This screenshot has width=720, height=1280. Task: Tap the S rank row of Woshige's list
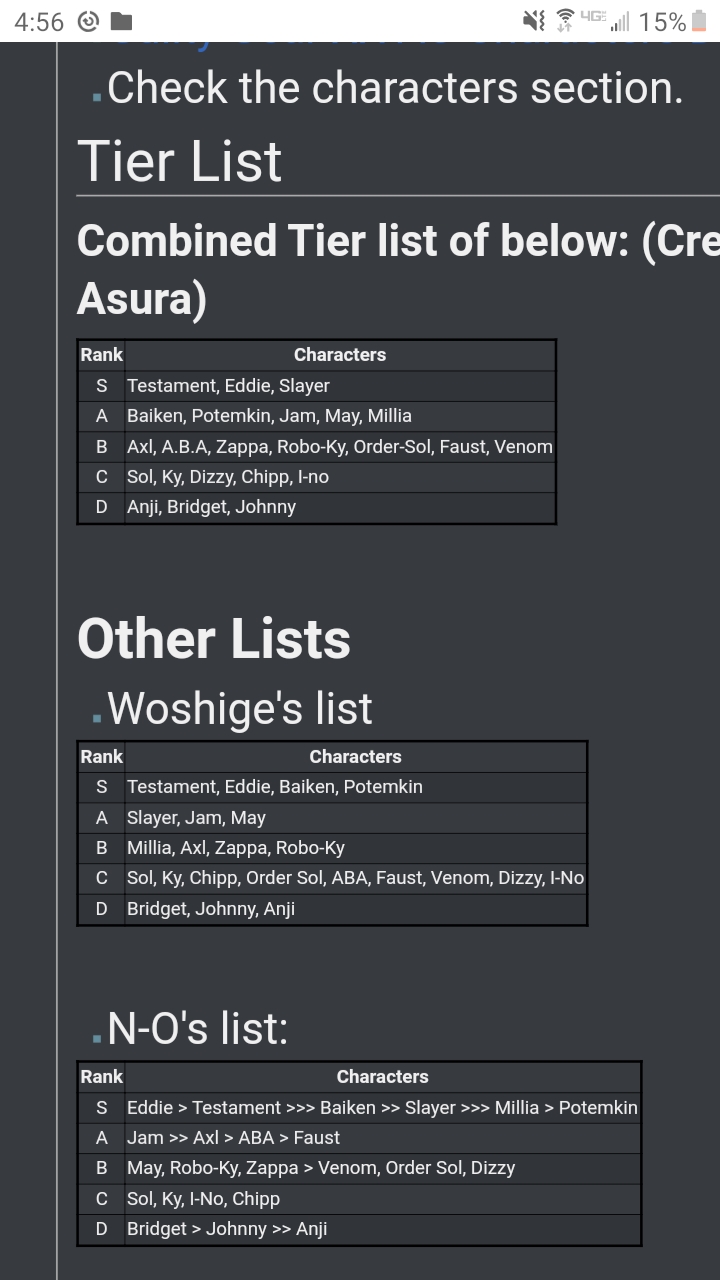point(332,787)
